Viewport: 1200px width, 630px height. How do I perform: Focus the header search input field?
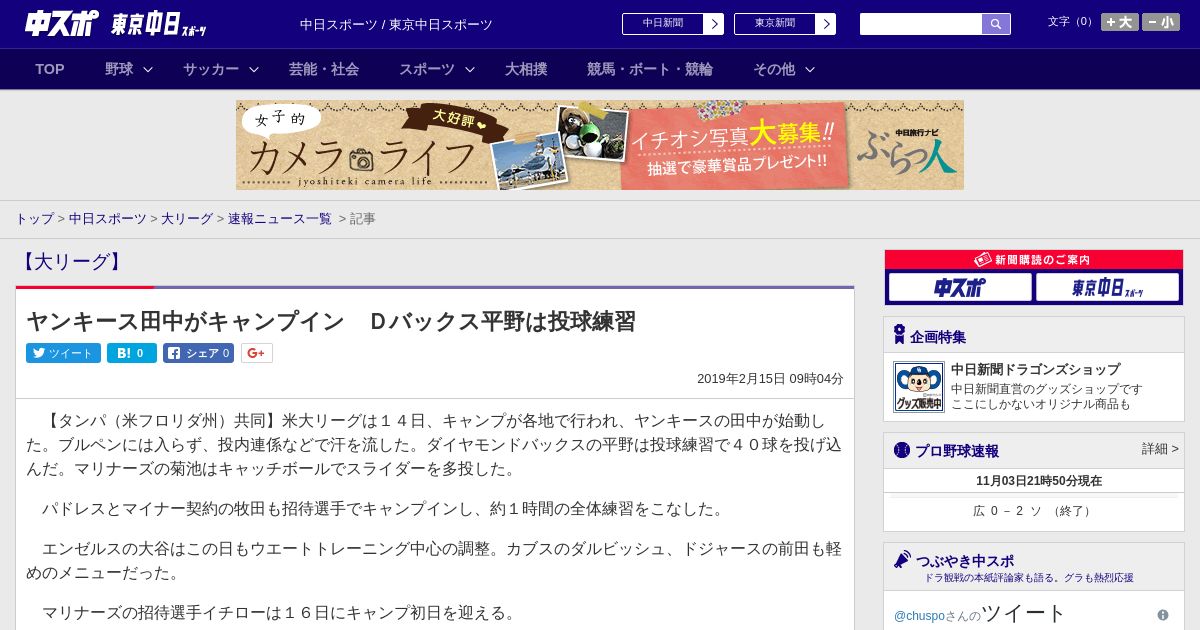tap(921, 24)
